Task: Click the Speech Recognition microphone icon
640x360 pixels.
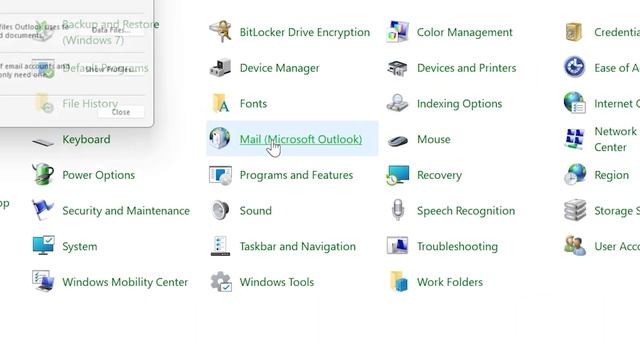Action: coord(398,210)
